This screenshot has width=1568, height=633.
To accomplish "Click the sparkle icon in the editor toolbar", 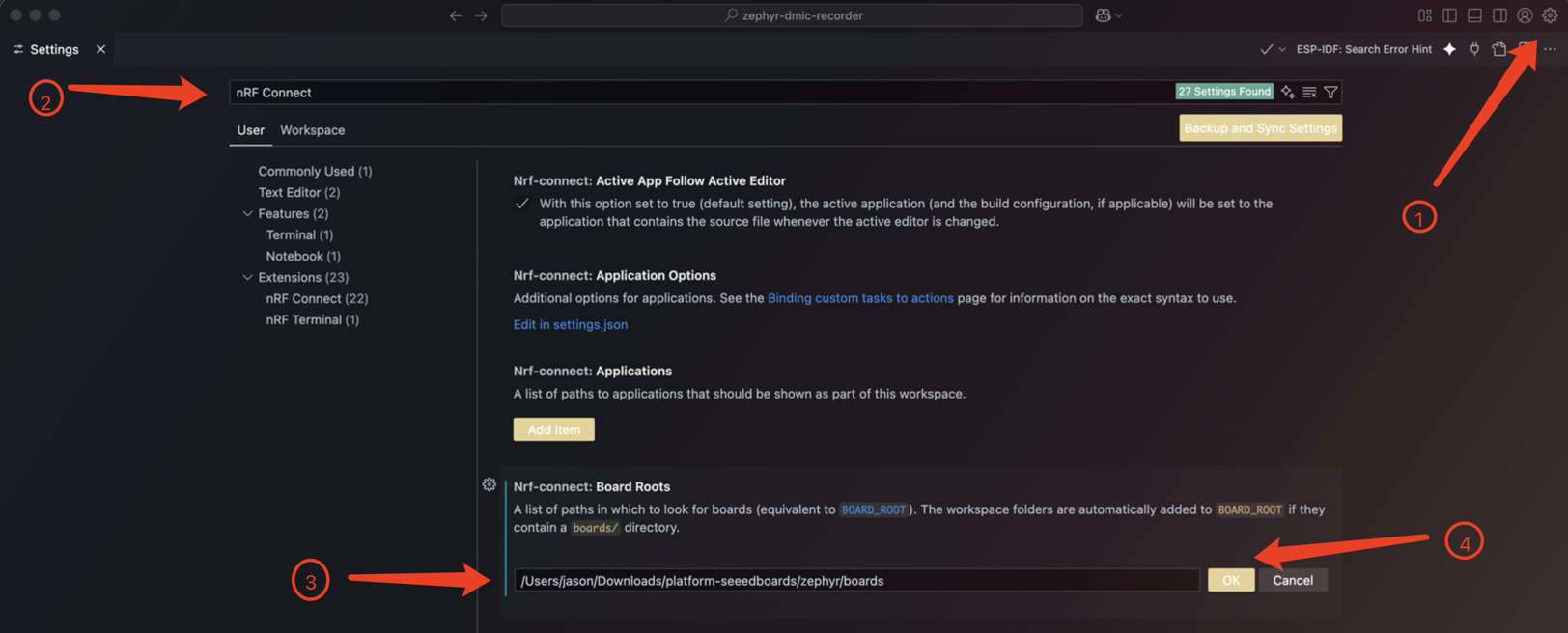I will point(1449,49).
